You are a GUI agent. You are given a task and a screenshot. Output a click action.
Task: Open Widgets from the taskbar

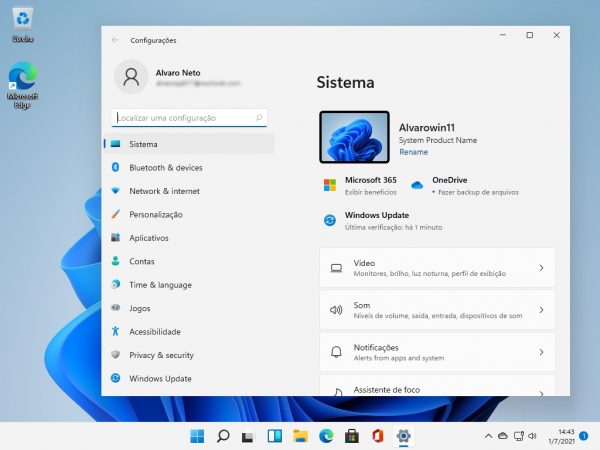275,436
